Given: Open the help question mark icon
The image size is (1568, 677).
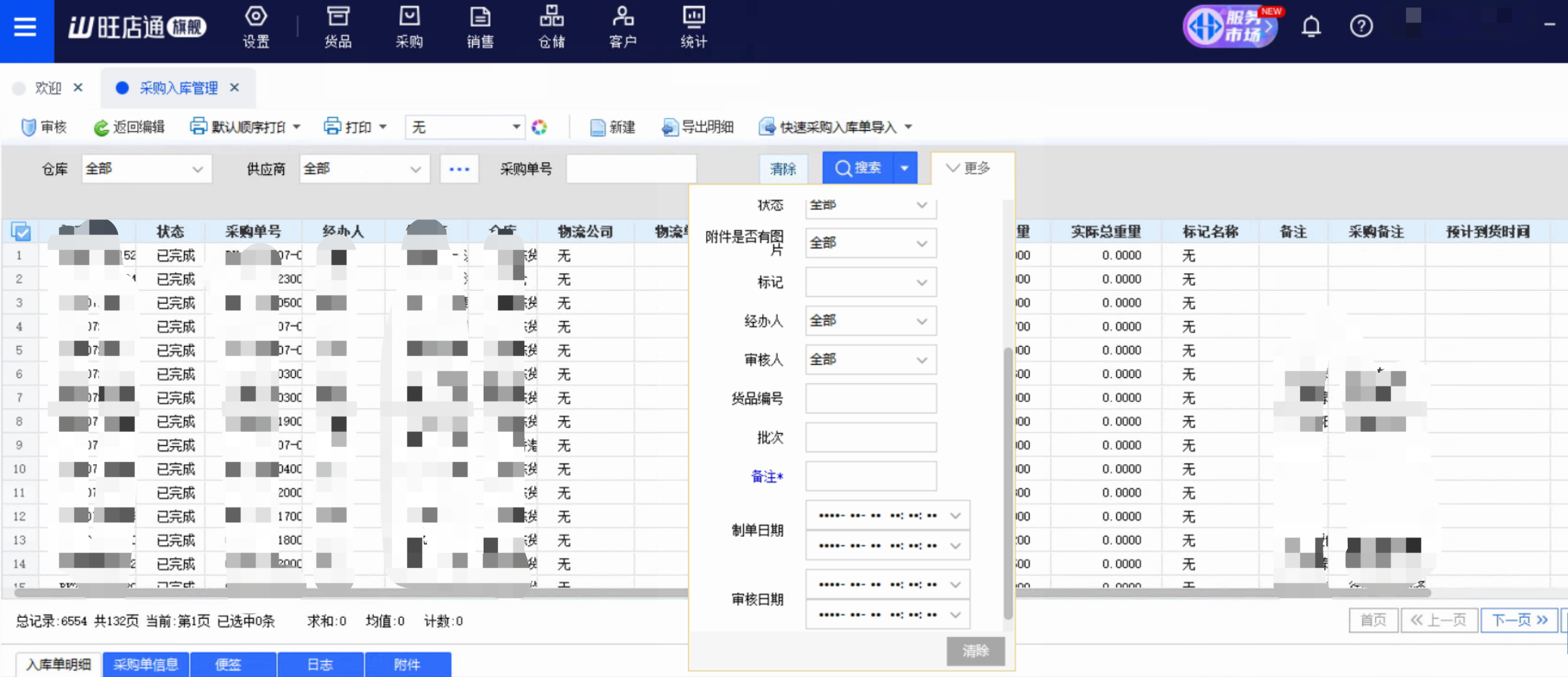Looking at the screenshot, I should pos(1361,27).
